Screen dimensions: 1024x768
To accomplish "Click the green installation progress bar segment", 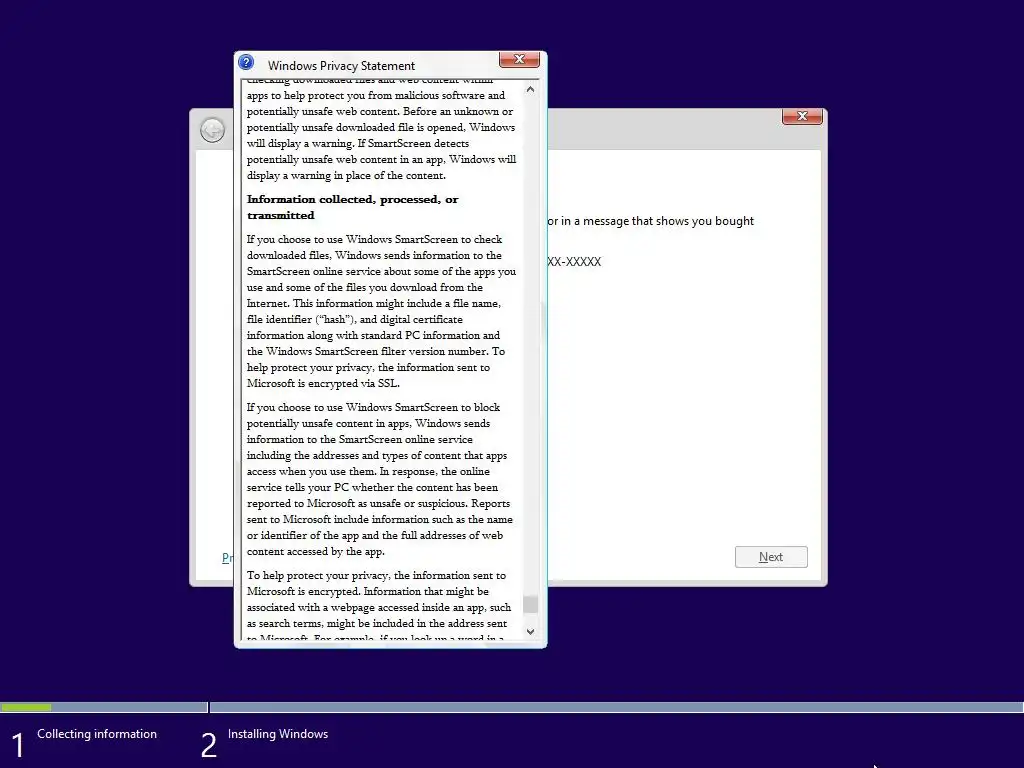I will pyautogui.click(x=26, y=707).
